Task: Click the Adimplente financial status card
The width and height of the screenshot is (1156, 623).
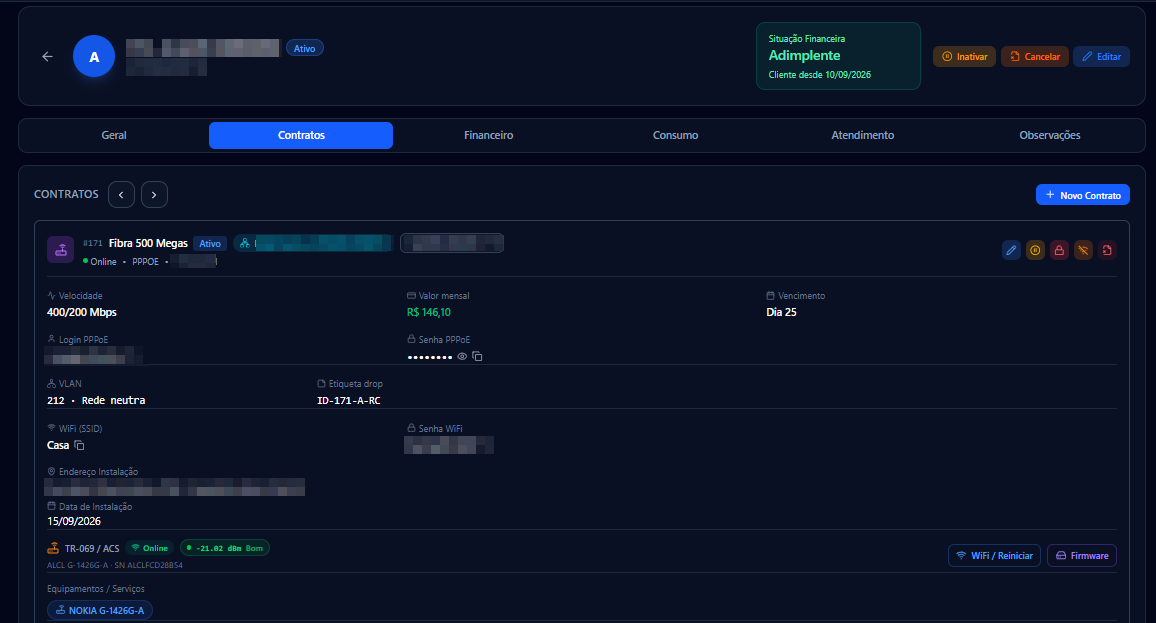Action: click(838, 56)
